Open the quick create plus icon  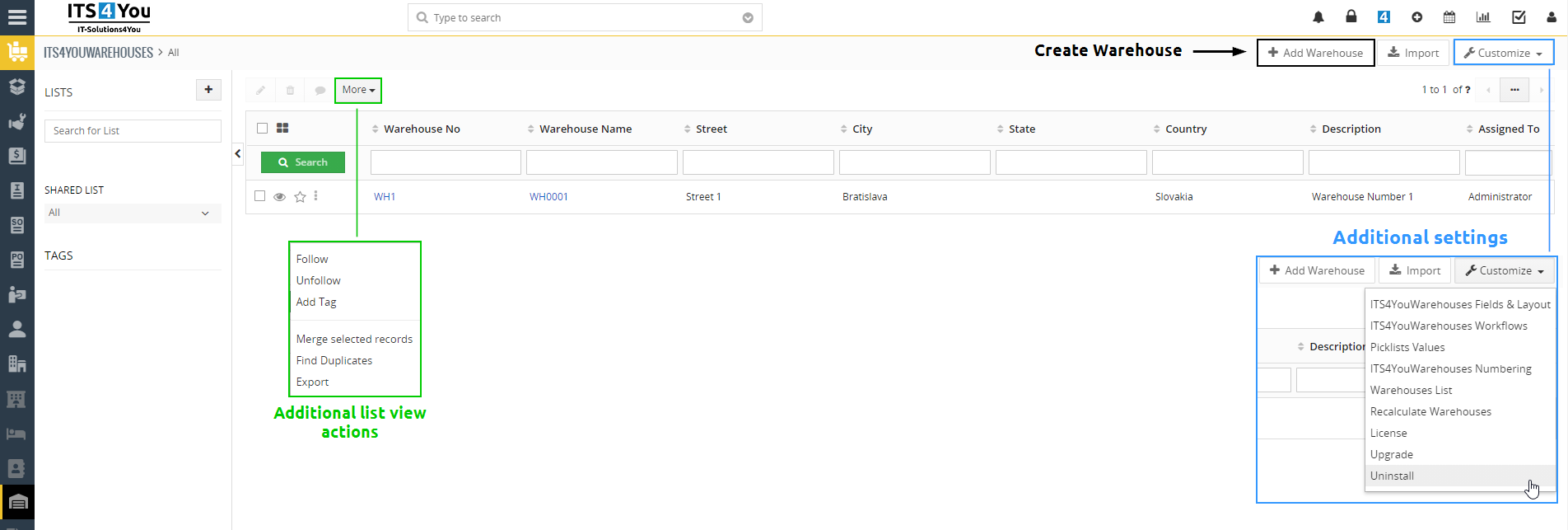tap(1416, 17)
